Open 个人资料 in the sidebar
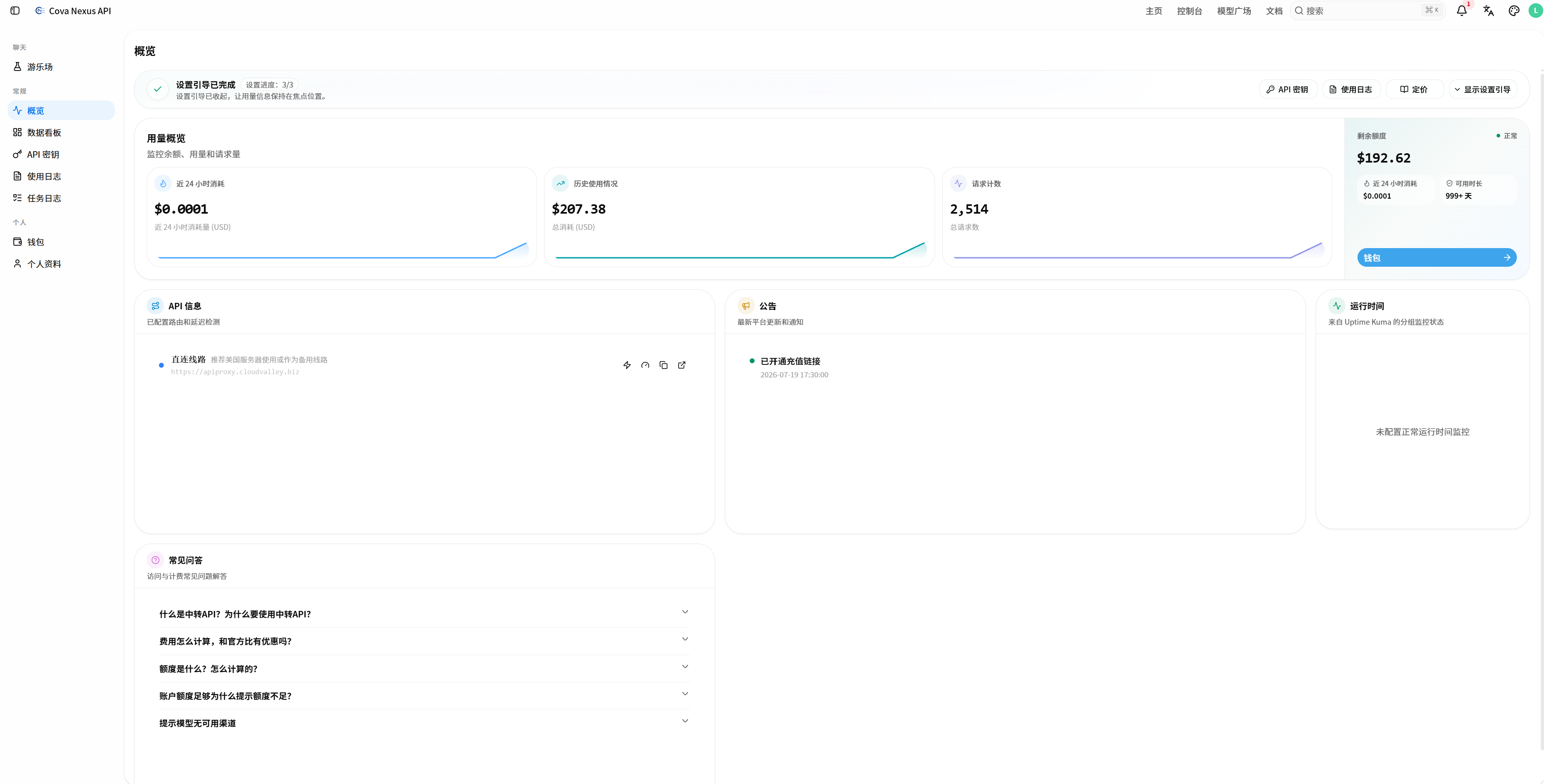 click(61, 264)
